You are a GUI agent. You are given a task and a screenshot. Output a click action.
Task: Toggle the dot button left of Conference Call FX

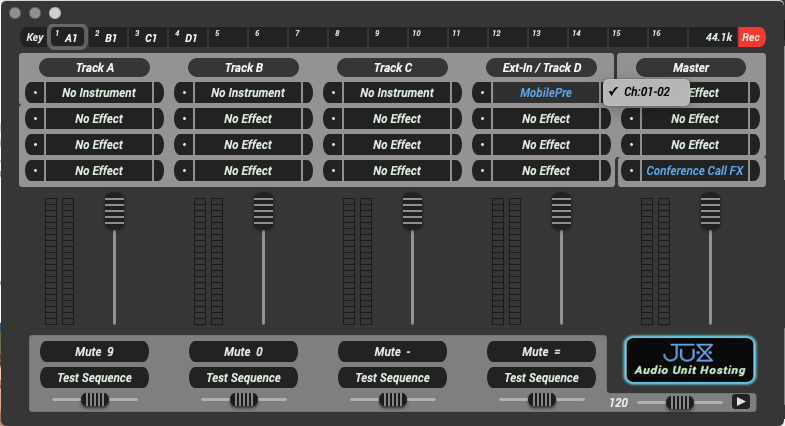[x=631, y=171]
